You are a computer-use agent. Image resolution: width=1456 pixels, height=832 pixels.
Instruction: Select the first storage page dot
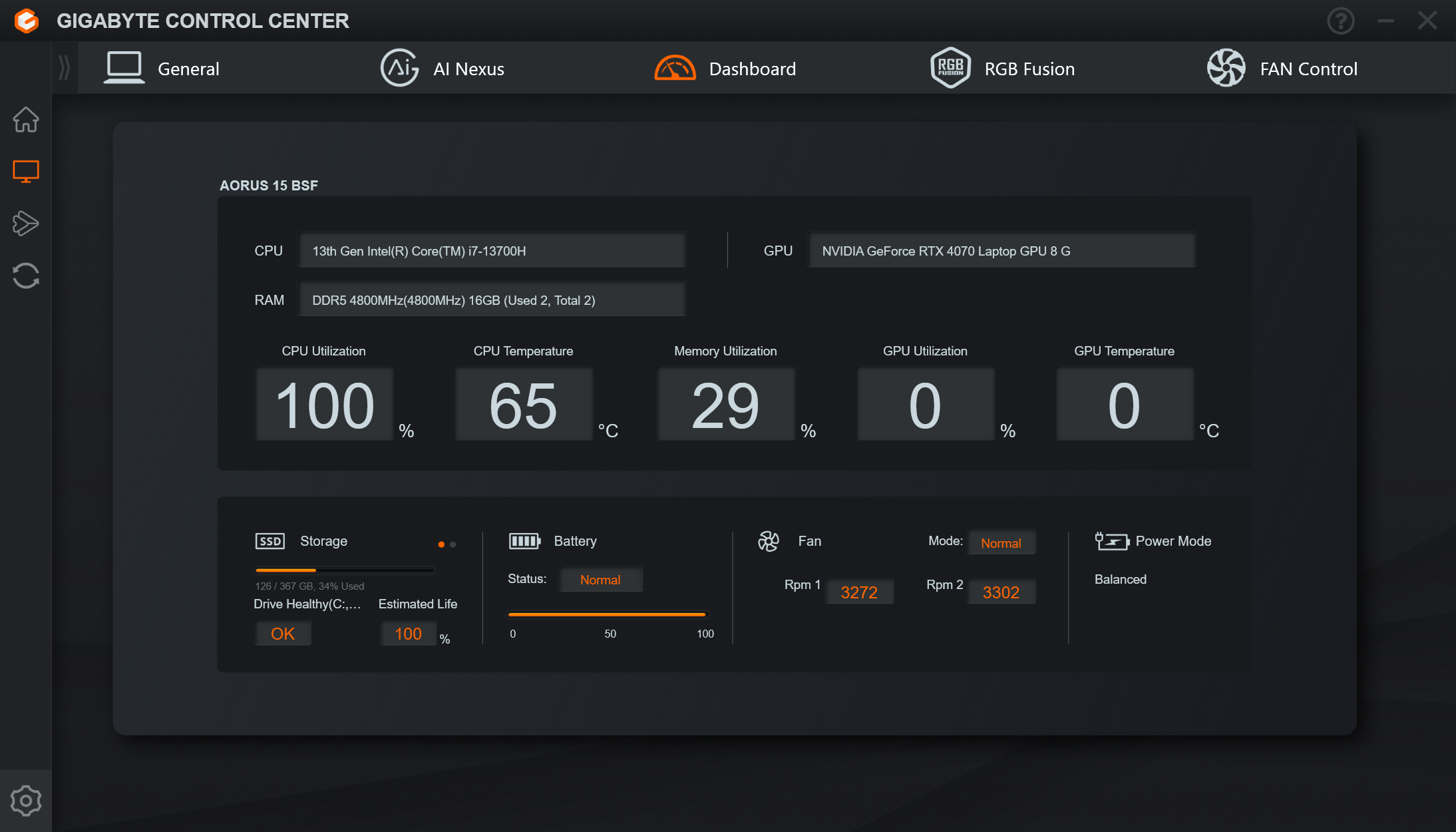pyautogui.click(x=441, y=544)
